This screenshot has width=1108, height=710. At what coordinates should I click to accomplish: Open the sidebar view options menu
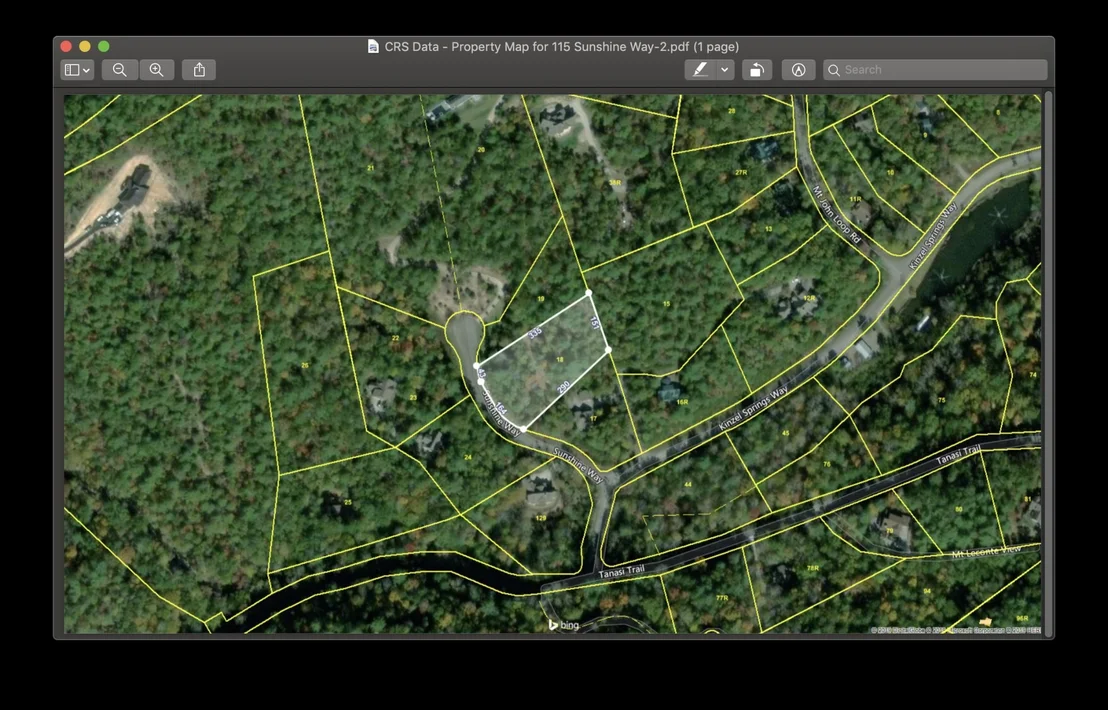77,70
